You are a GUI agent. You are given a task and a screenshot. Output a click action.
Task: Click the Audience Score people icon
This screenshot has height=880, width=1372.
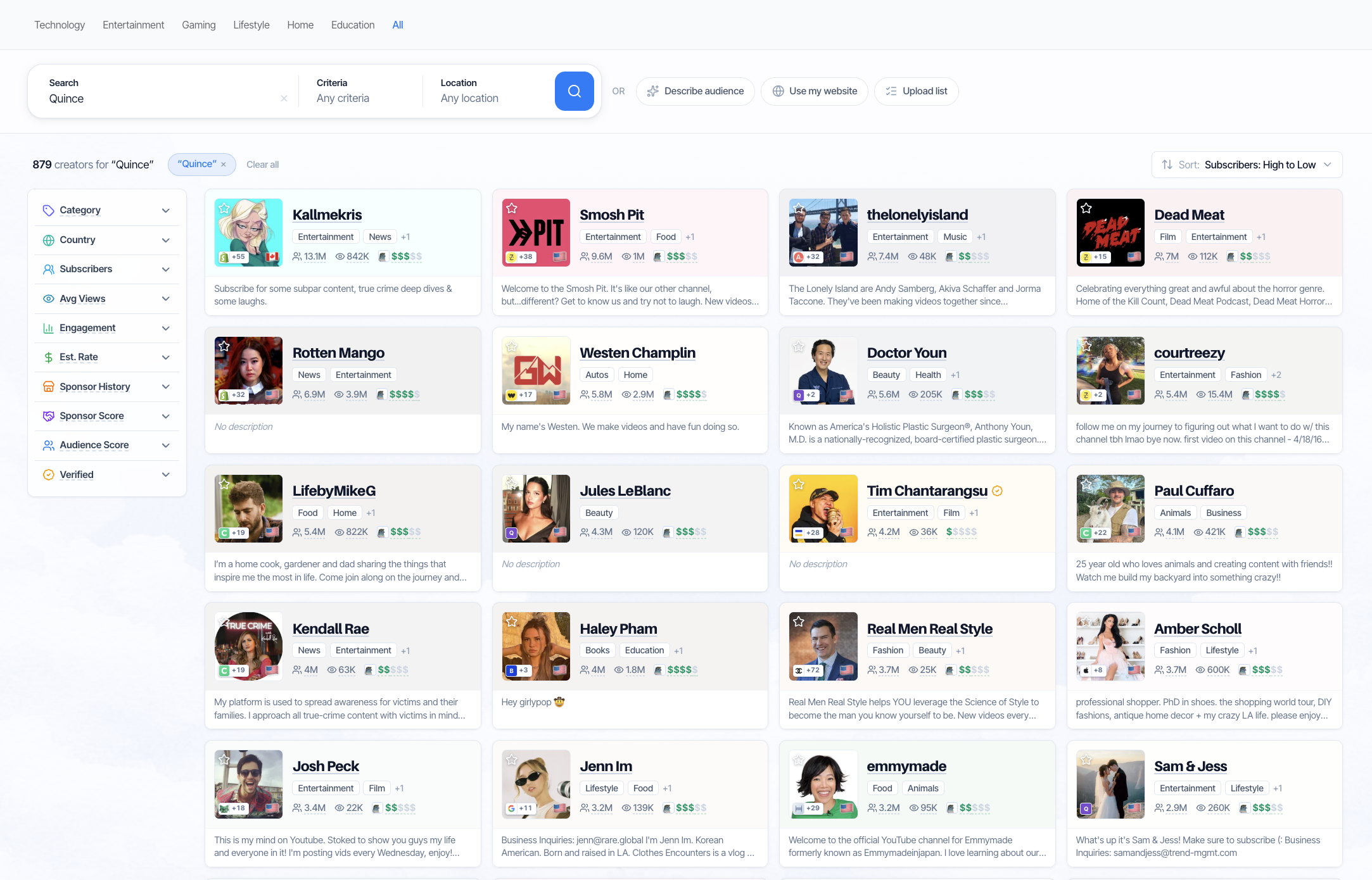pyautogui.click(x=48, y=446)
